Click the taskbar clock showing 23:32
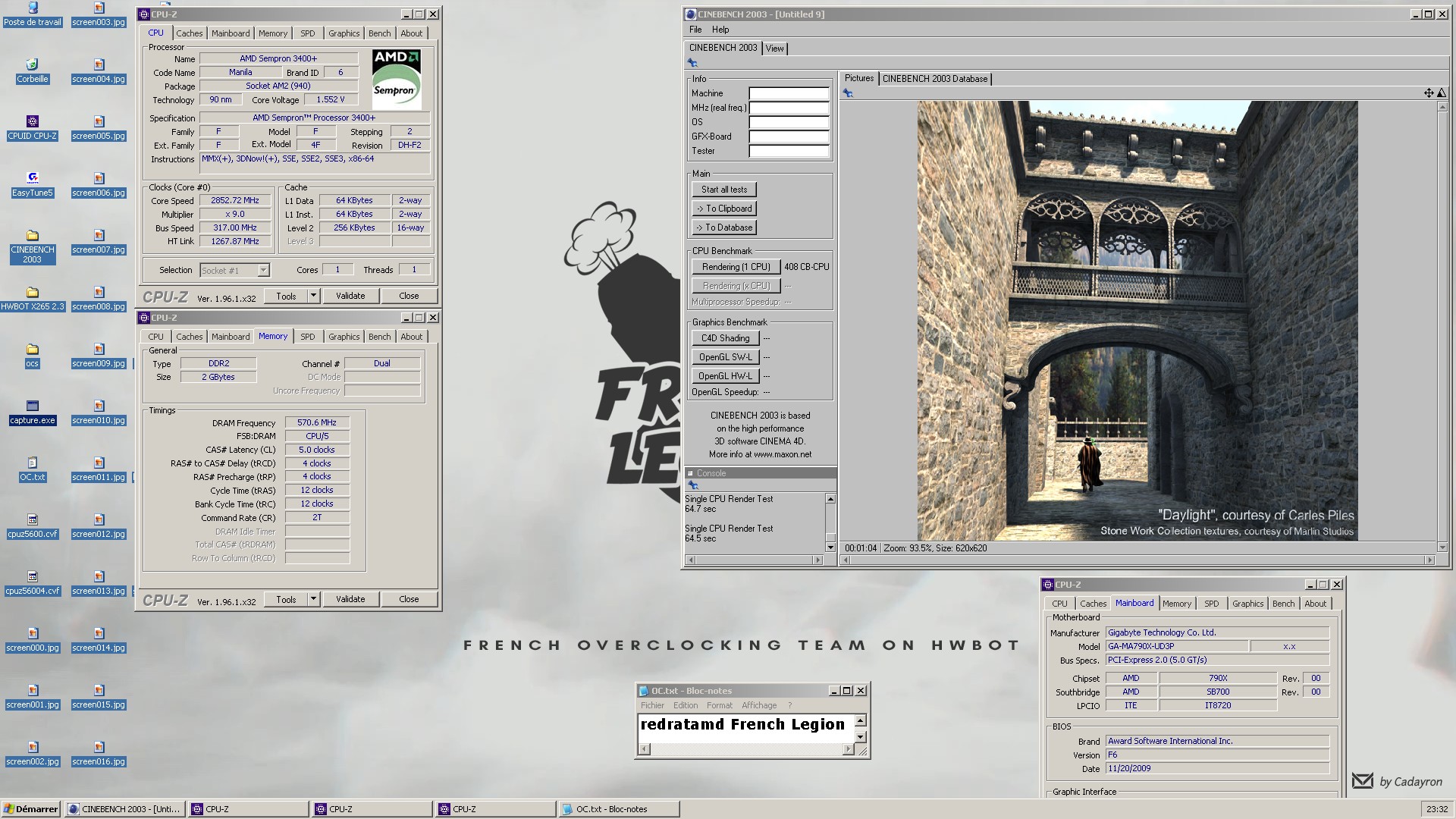 click(1436, 809)
